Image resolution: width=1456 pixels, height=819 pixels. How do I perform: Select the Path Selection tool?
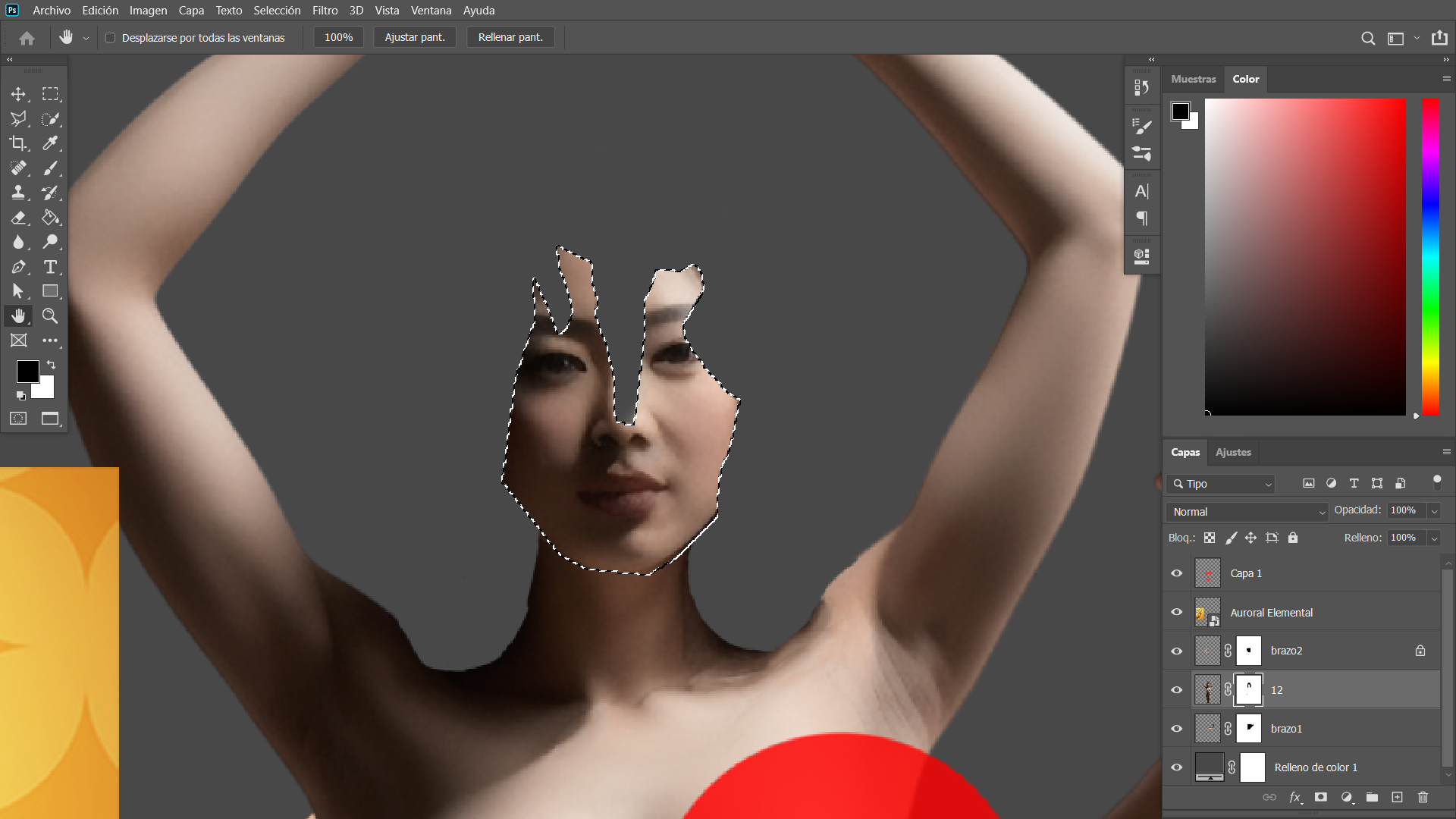click(18, 291)
